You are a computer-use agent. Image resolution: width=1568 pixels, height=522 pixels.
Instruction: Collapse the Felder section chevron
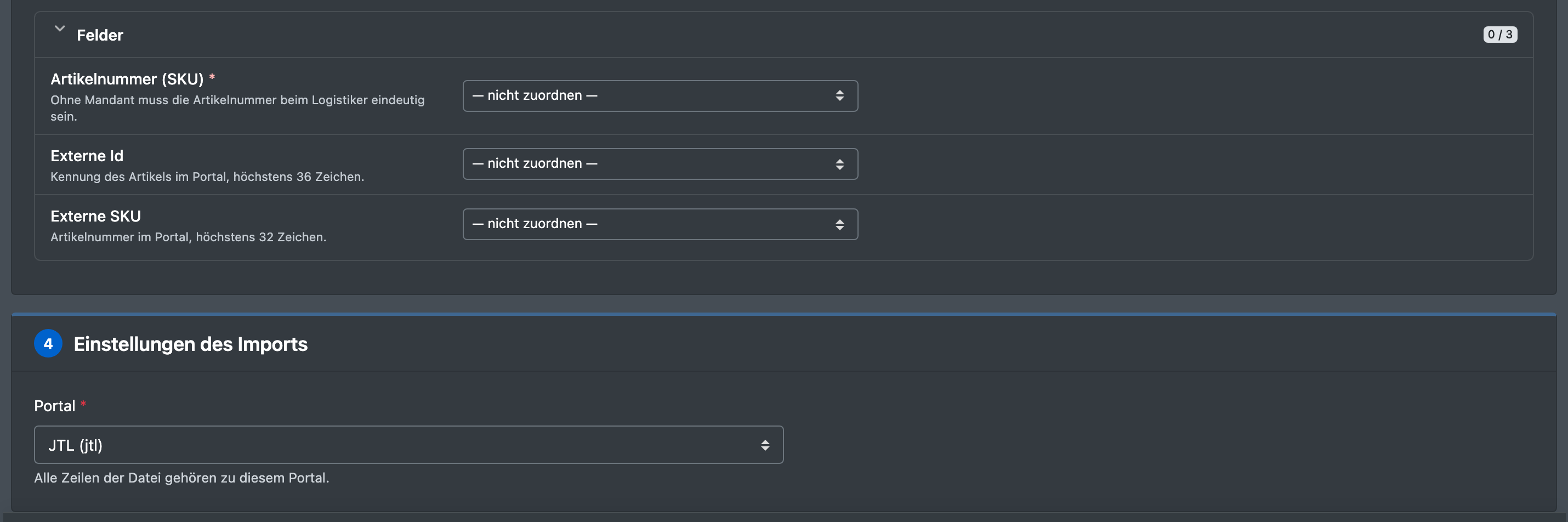(x=60, y=29)
